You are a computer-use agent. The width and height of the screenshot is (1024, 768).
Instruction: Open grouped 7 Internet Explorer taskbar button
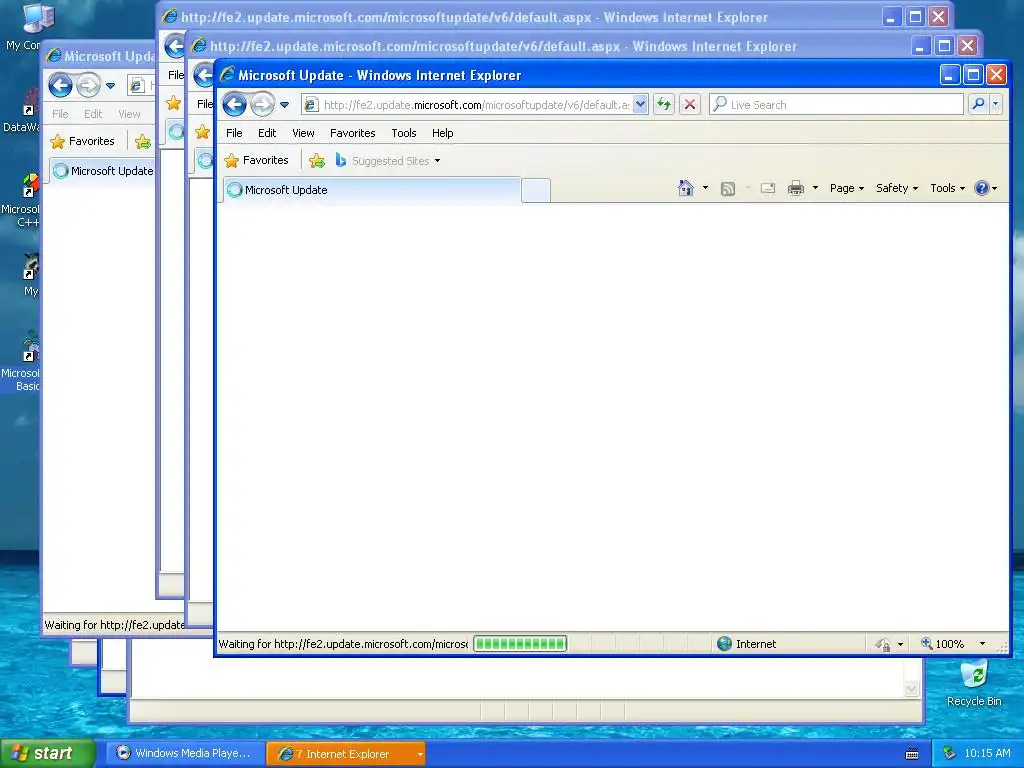point(346,754)
